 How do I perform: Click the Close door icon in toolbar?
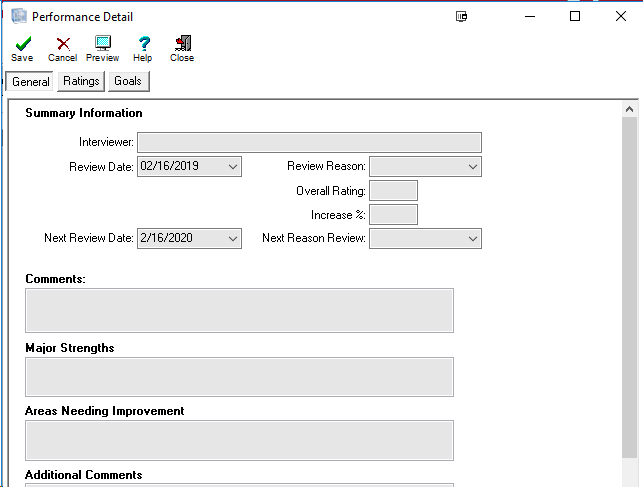coord(182,44)
